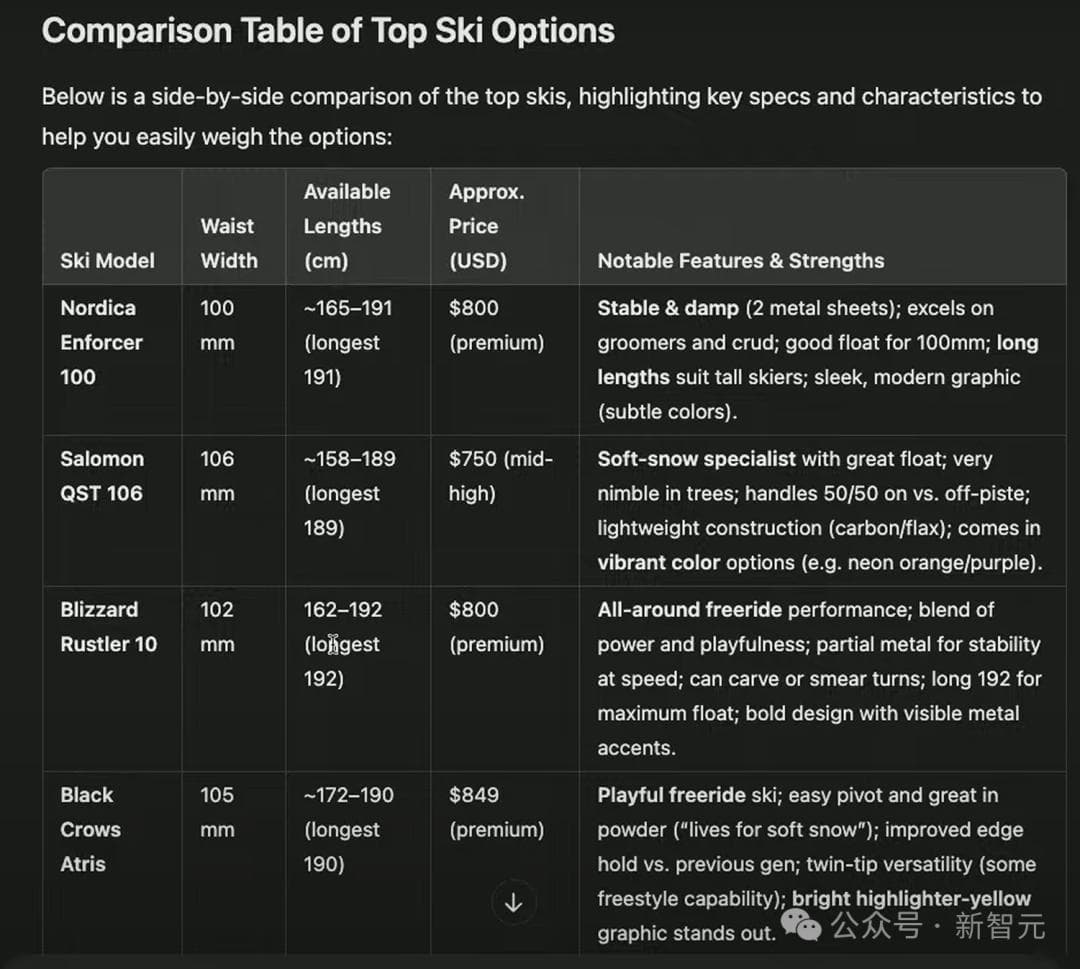Click the $849 (premium) price cell
1080x969 pixels.
click(x=496, y=812)
